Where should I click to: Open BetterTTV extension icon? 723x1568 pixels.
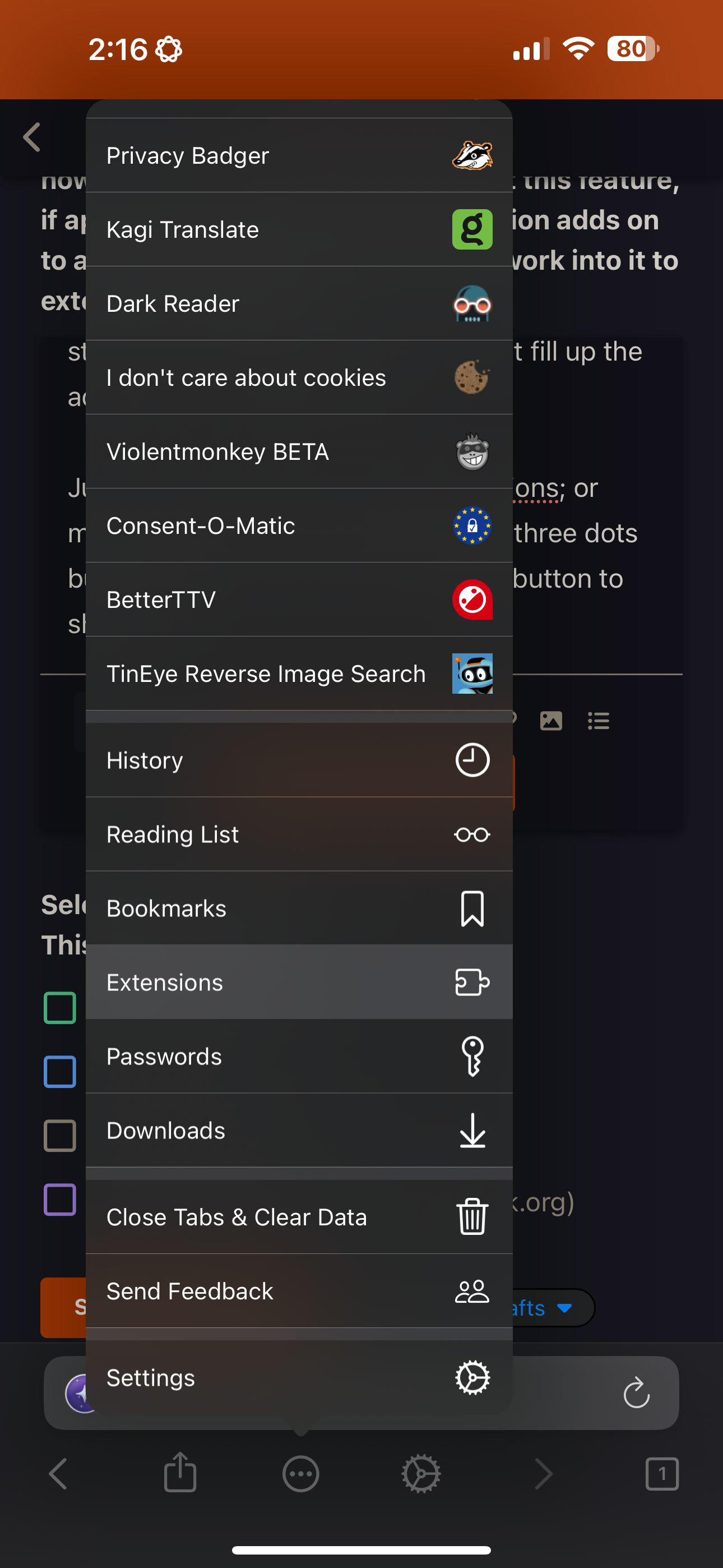(x=472, y=599)
